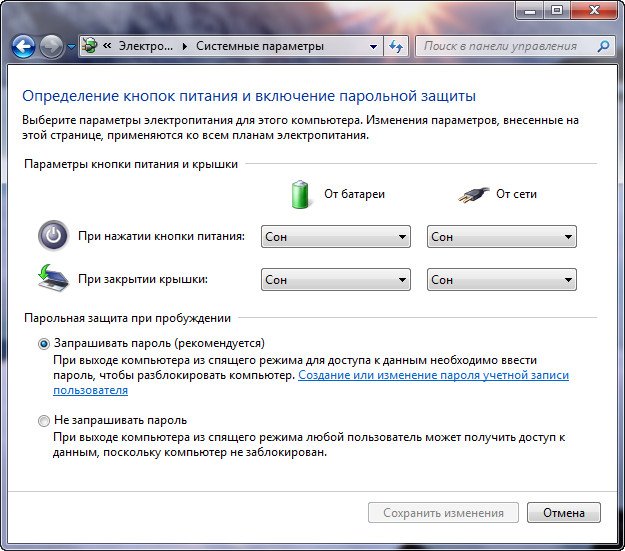Click the Отмена button
625x551 pixels.
[564, 513]
